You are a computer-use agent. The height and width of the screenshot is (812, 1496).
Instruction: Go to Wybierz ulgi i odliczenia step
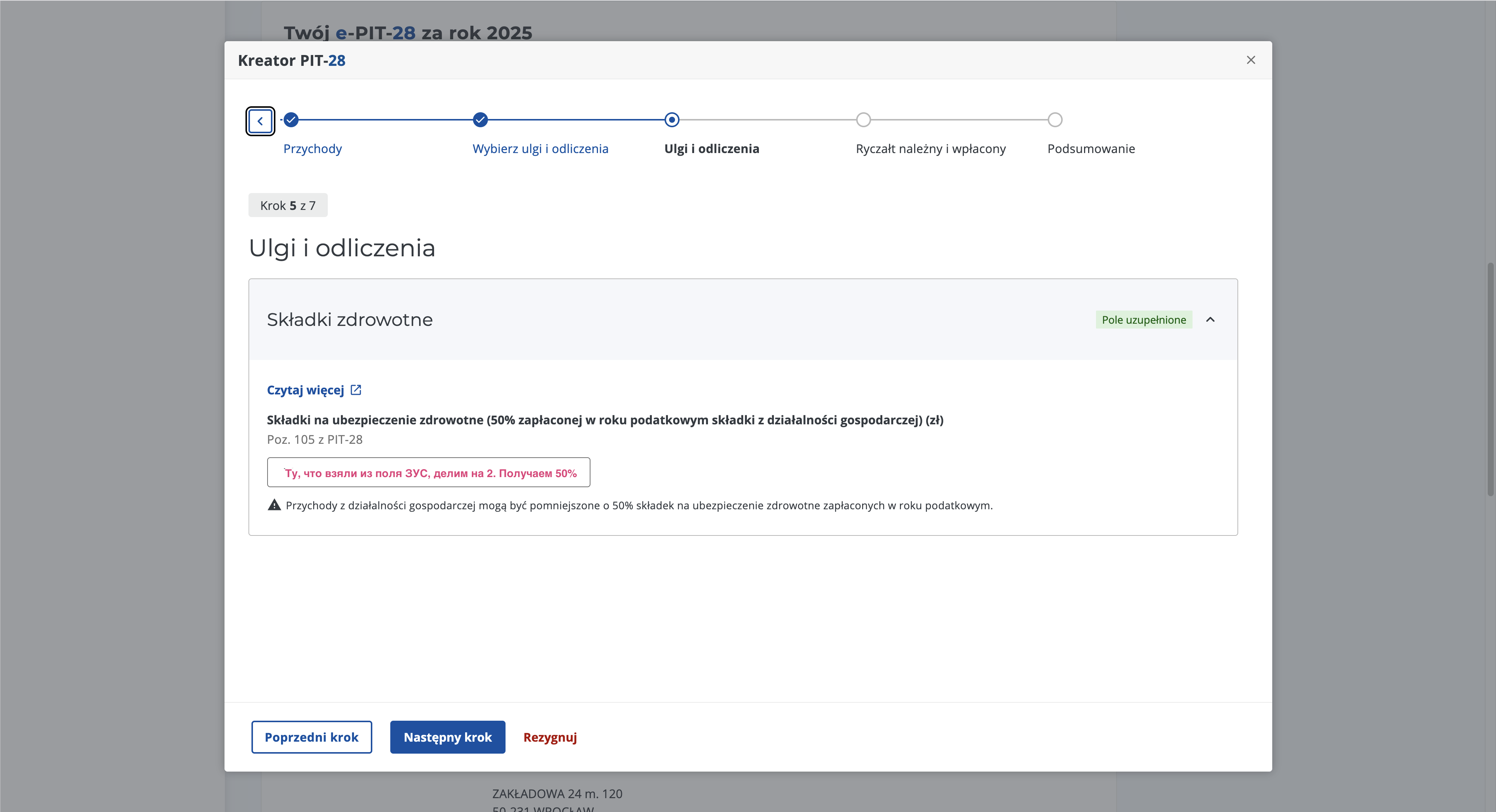(540, 149)
